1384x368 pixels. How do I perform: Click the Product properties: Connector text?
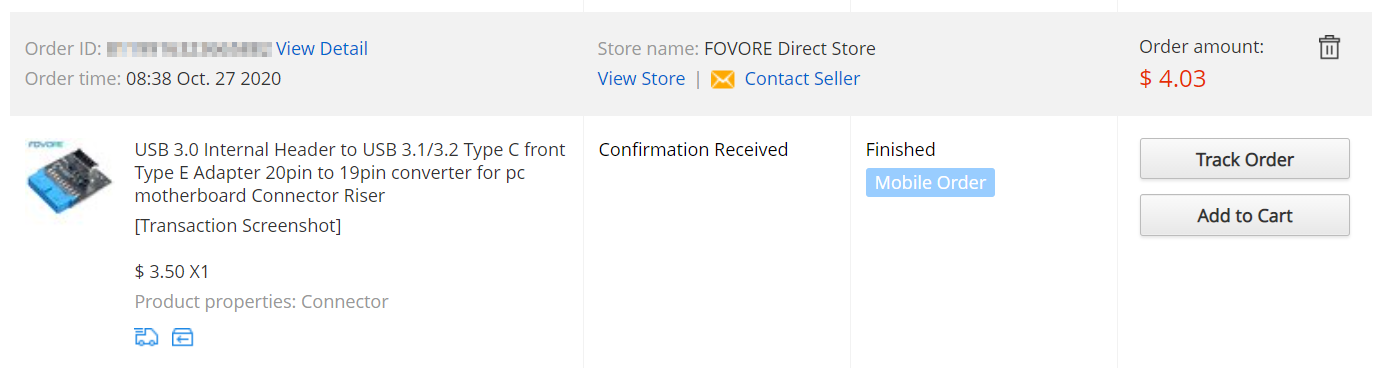point(261,302)
